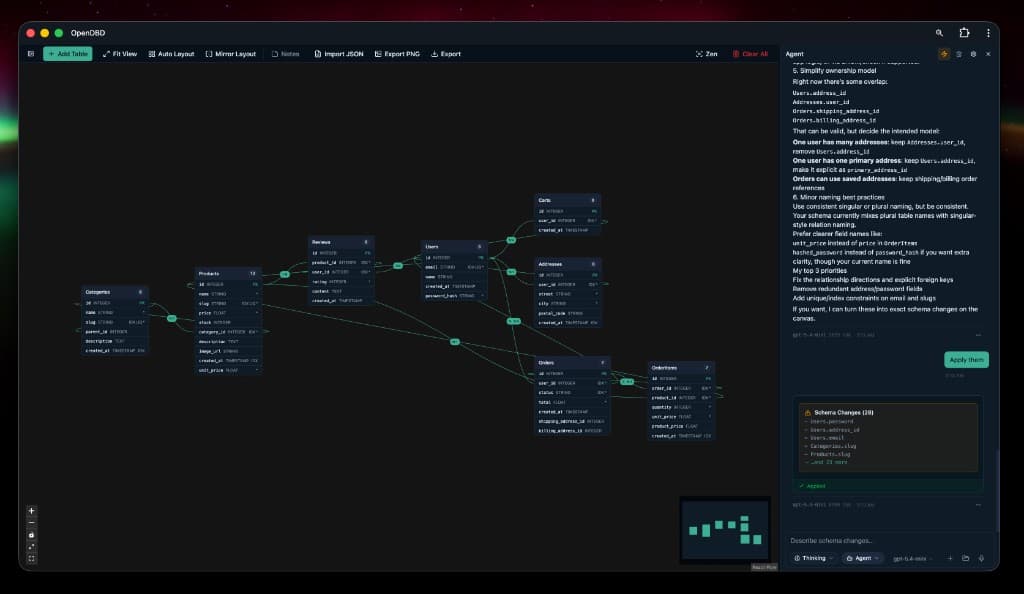Screen dimensions: 1024x594
Task: Close the Agent panel
Action: (988, 54)
